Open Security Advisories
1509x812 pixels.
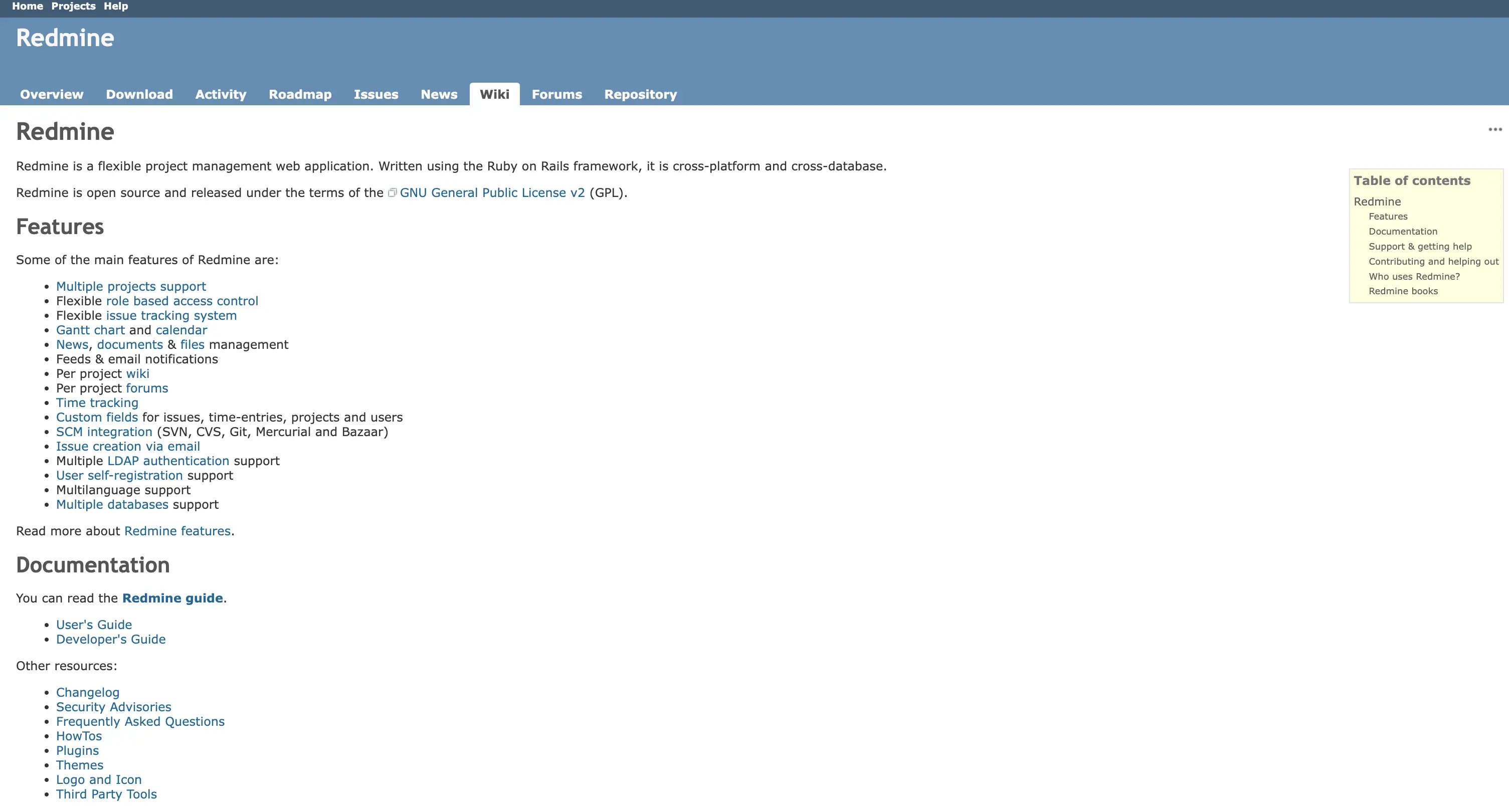pyautogui.click(x=114, y=707)
